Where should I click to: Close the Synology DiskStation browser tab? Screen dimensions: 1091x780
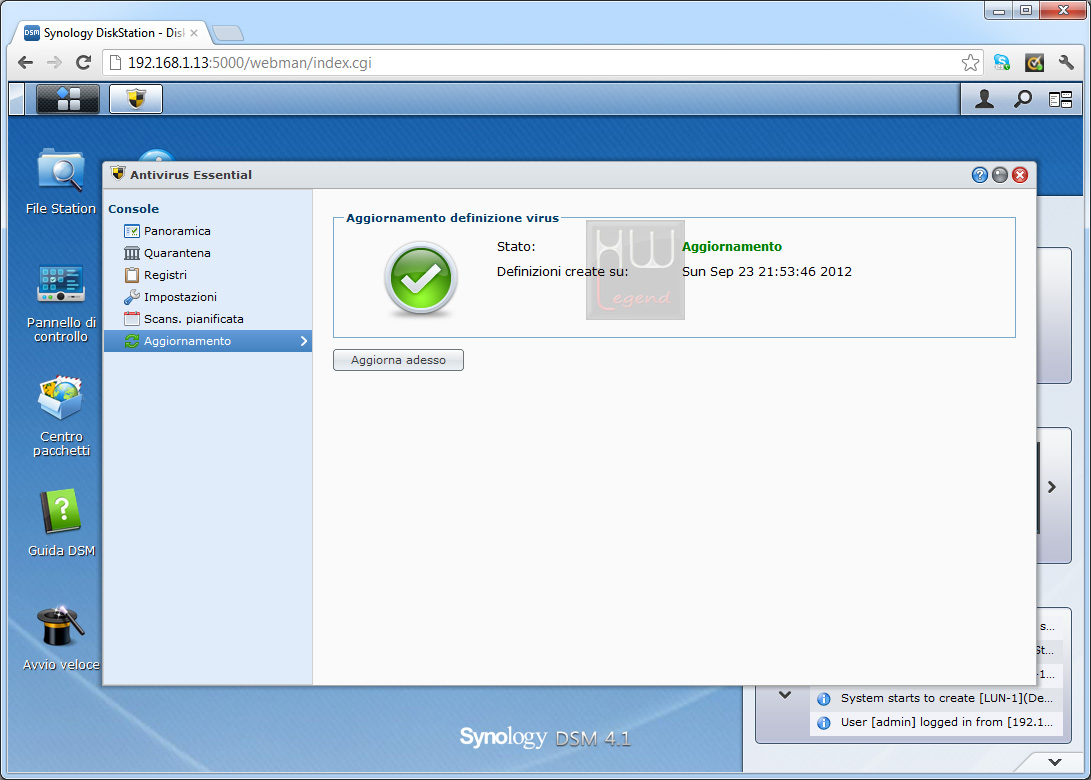click(194, 33)
